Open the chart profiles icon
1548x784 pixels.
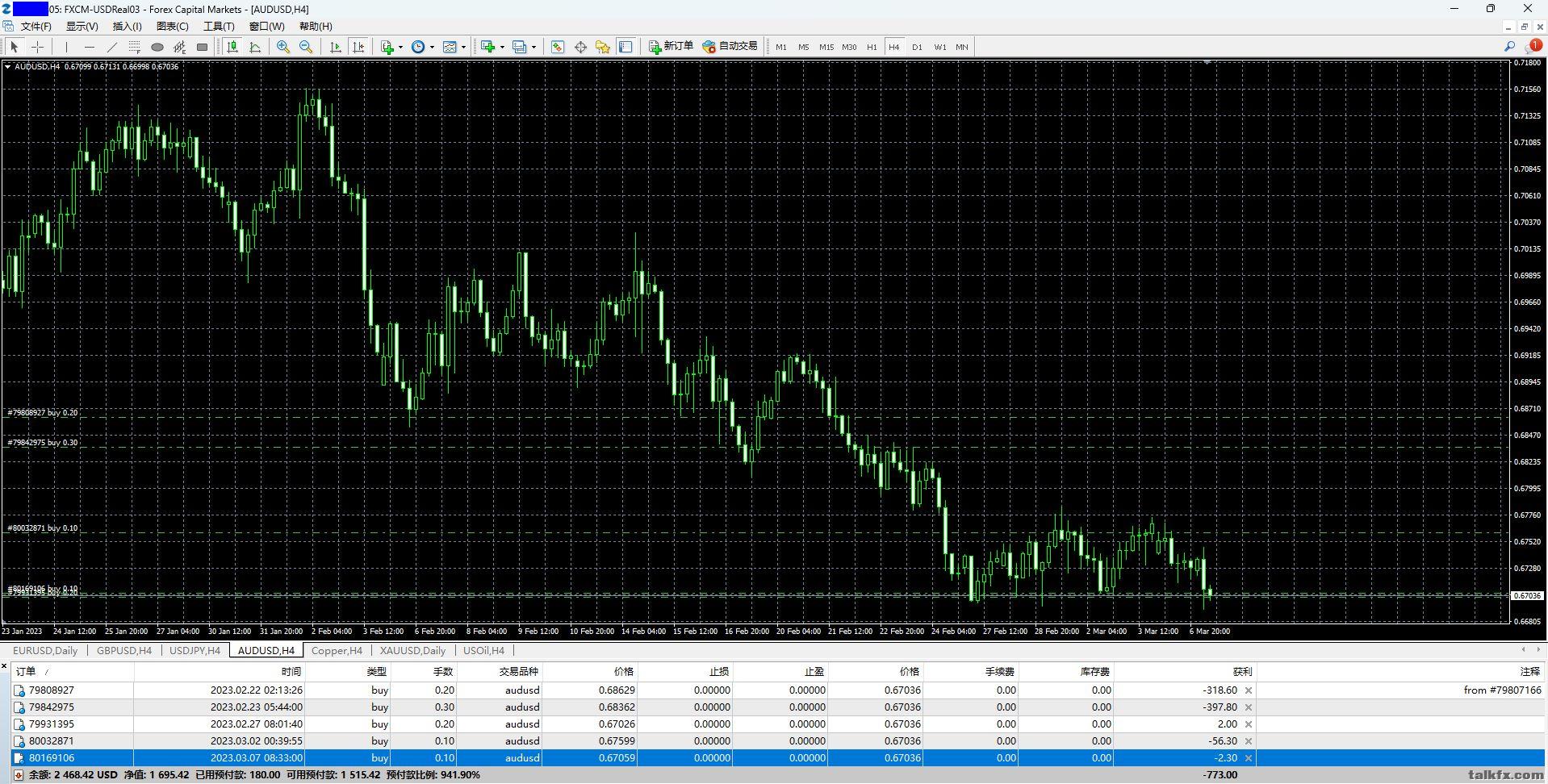[x=519, y=47]
